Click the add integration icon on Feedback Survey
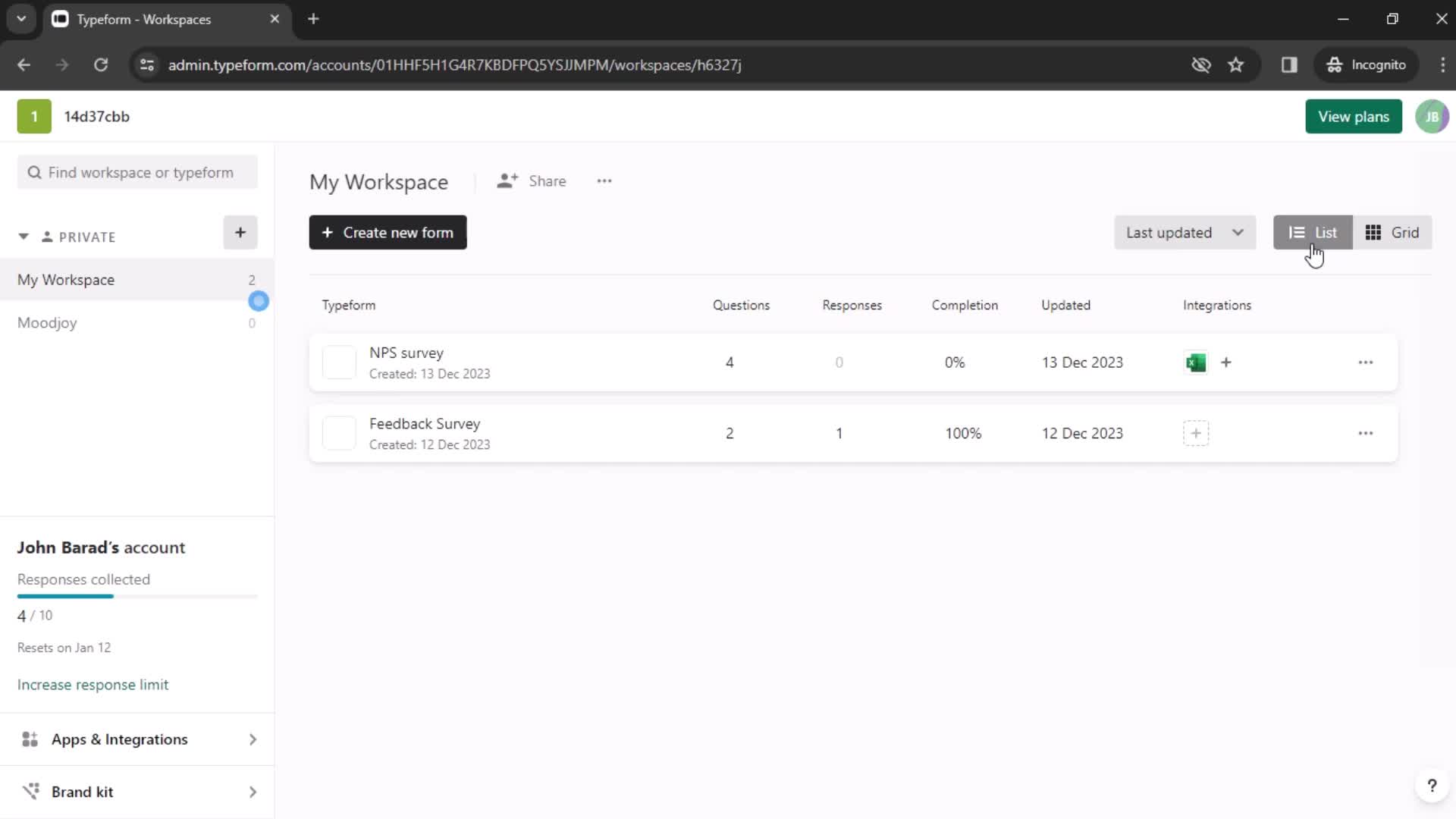This screenshot has width=1456, height=819. (1196, 432)
